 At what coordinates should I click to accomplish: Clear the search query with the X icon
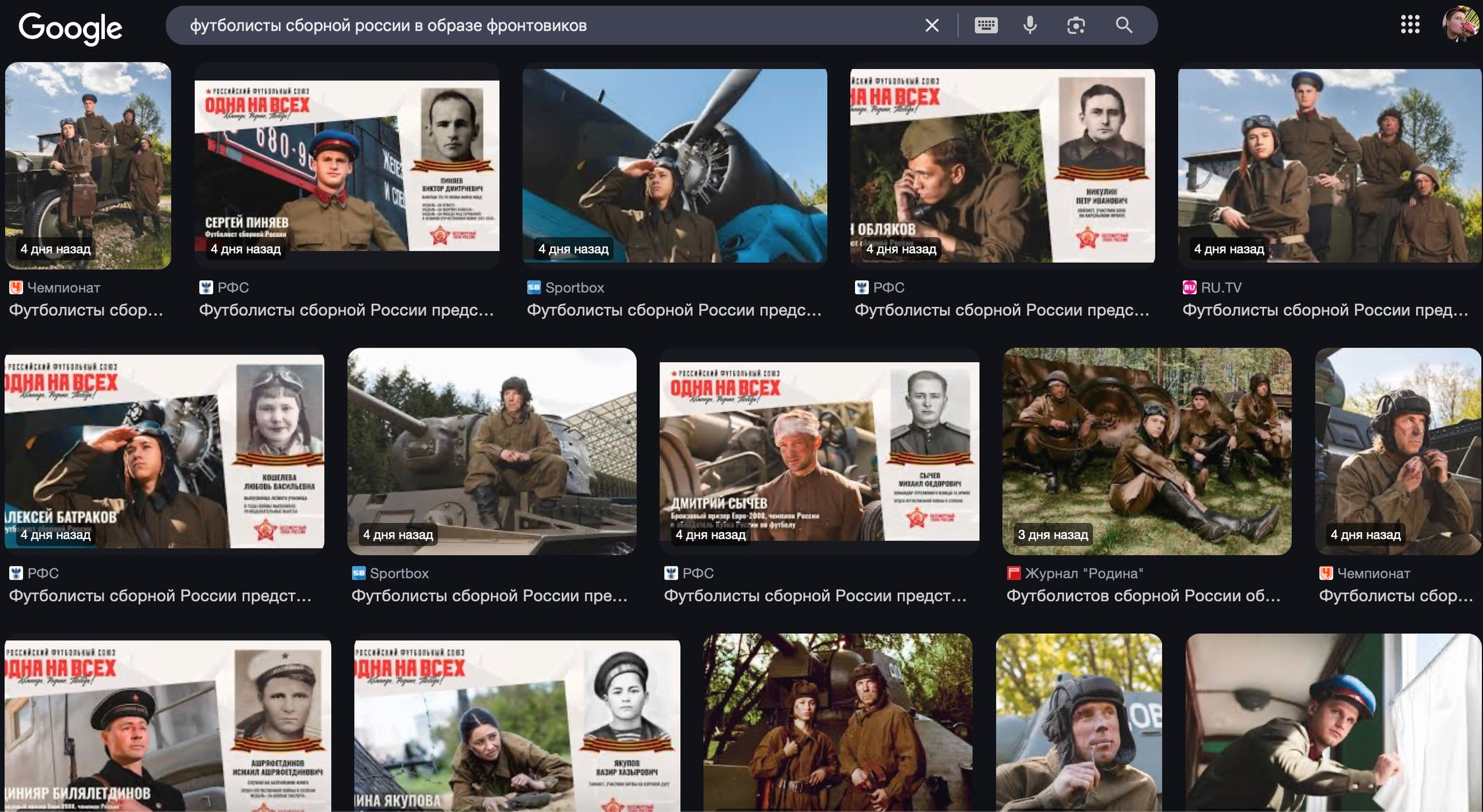pyautogui.click(x=932, y=25)
